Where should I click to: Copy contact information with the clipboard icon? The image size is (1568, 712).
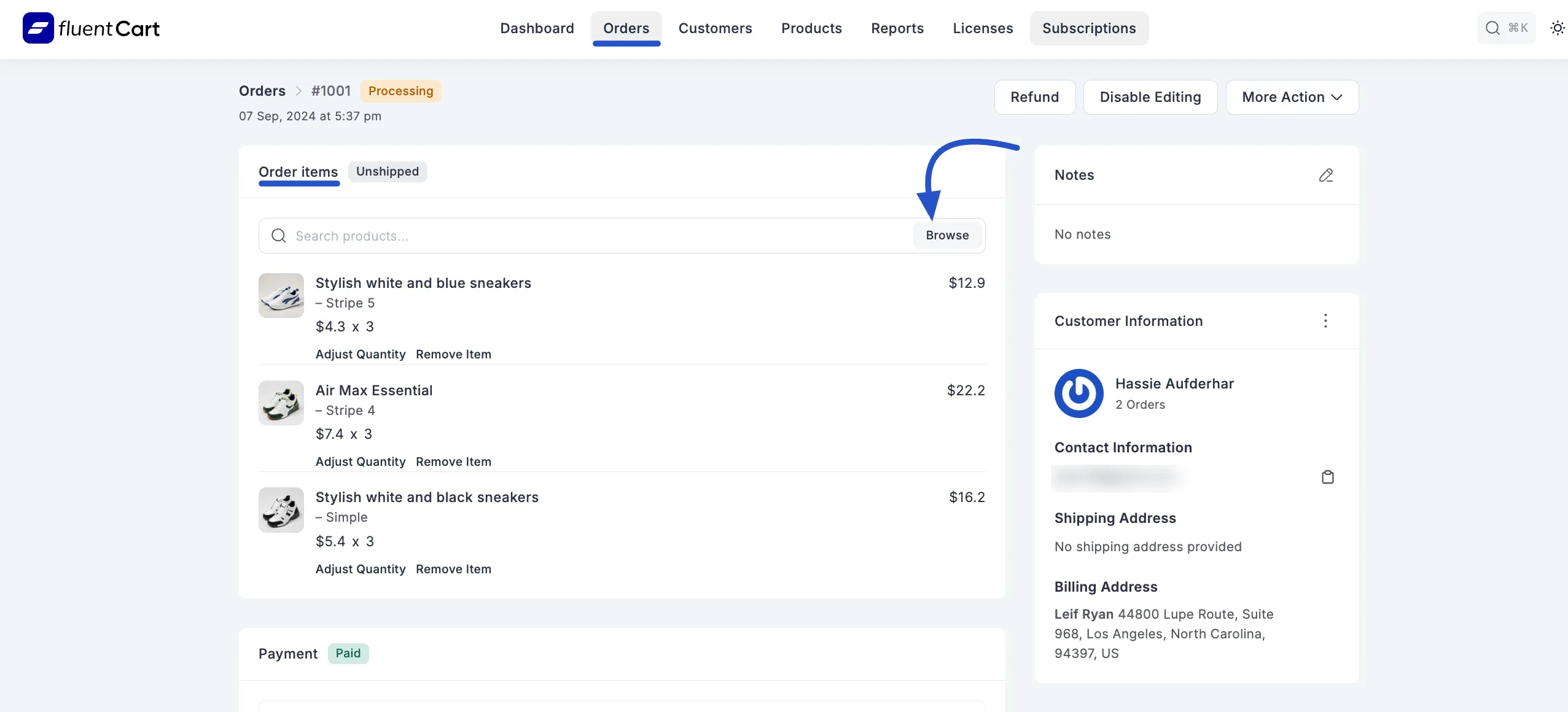pyautogui.click(x=1328, y=477)
